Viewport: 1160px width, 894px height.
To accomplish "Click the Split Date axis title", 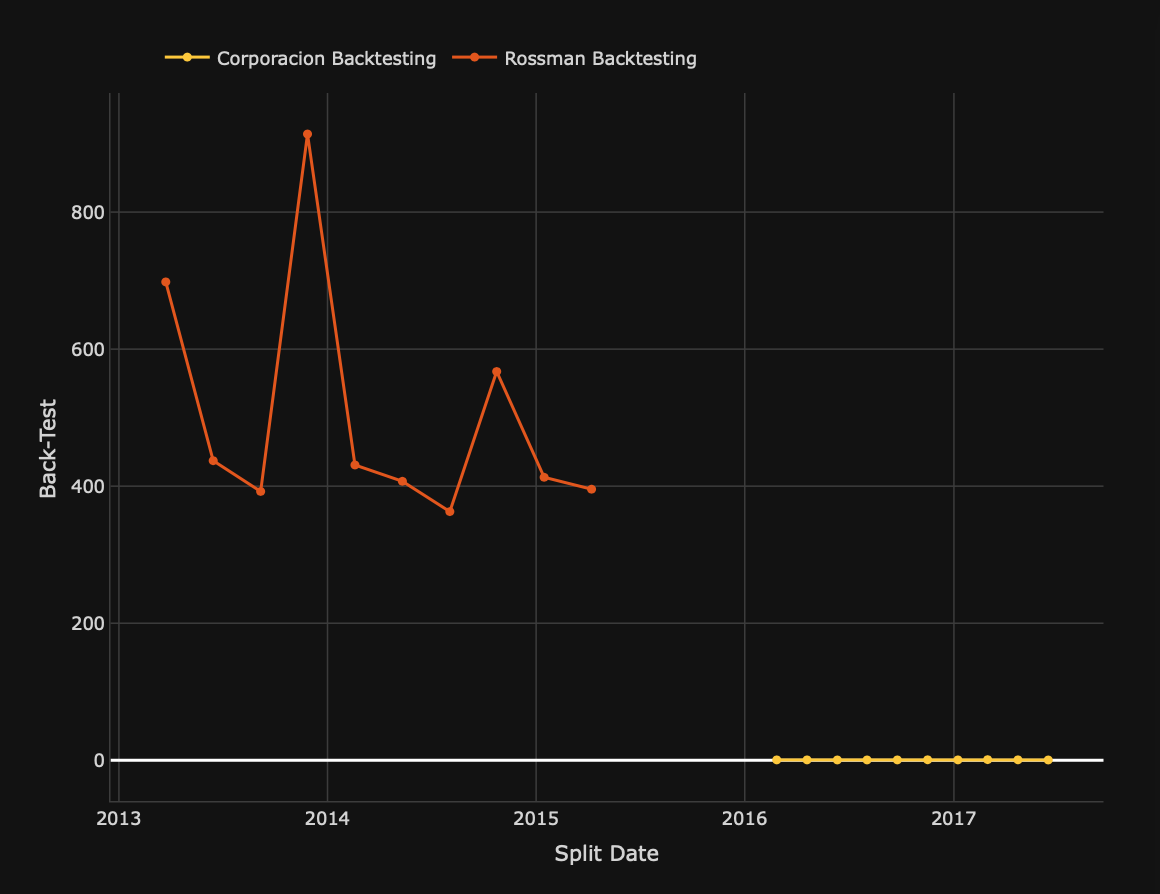I will pyautogui.click(x=606, y=854).
